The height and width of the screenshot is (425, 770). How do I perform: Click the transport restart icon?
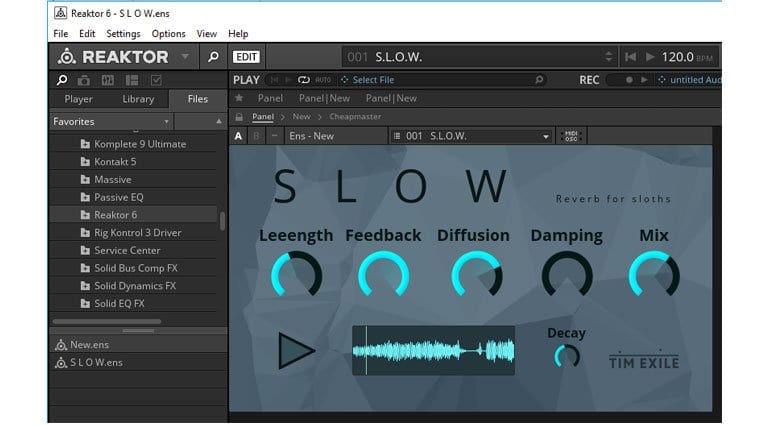pyautogui.click(x=631, y=57)
